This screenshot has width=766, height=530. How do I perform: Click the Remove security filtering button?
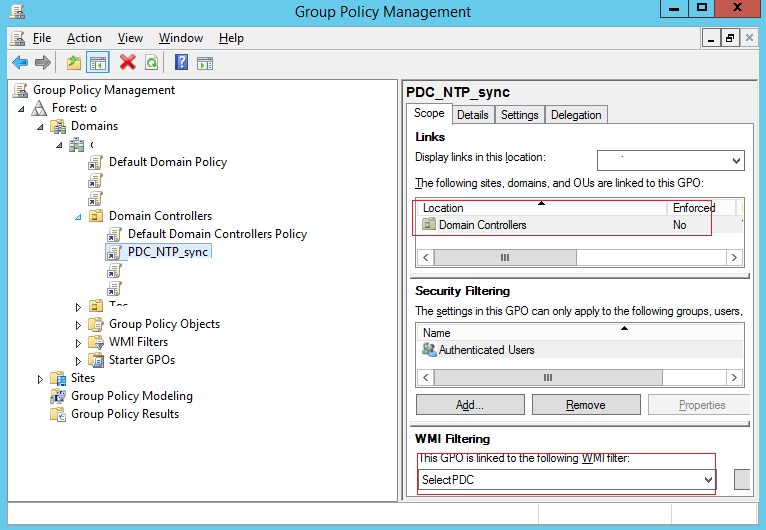586,404
